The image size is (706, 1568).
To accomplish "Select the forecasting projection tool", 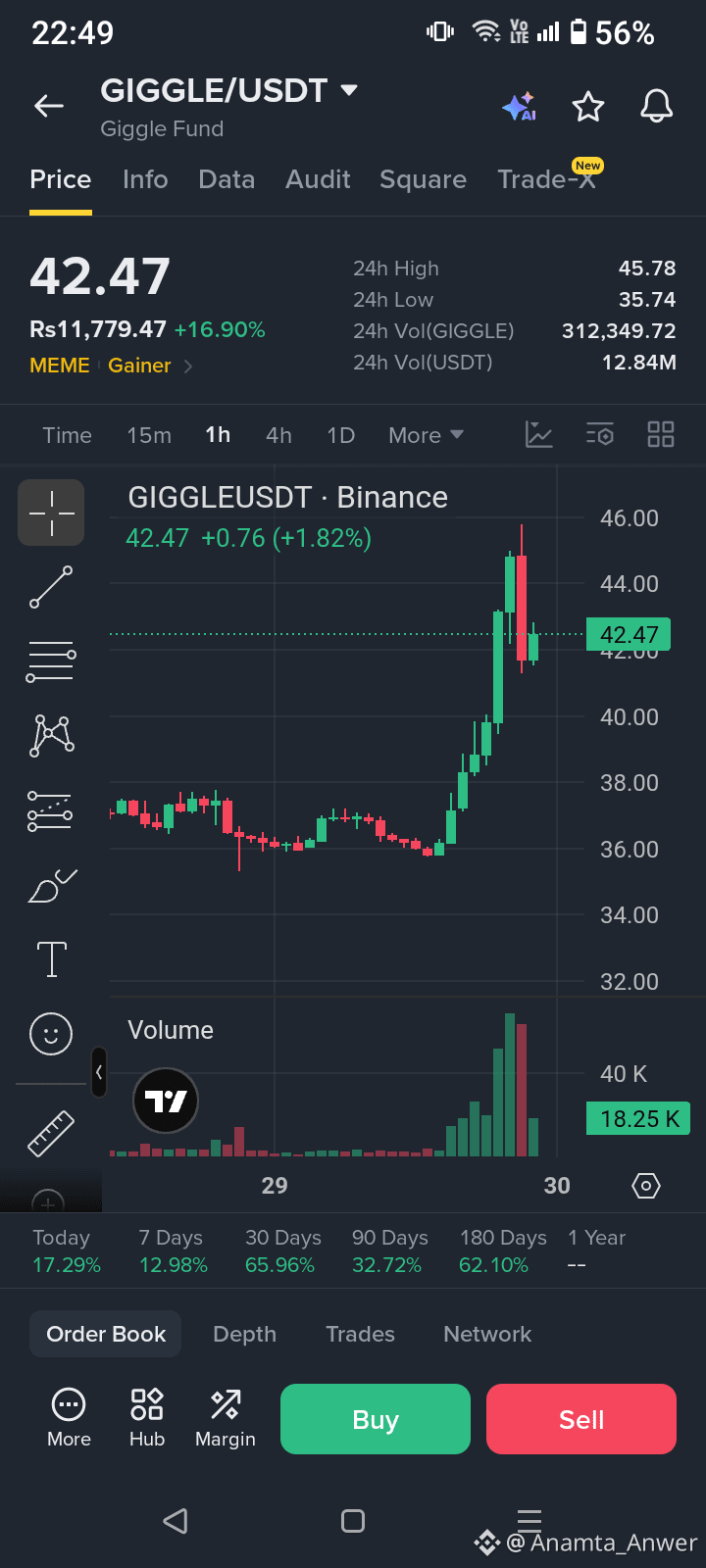I will click(51, 810).
